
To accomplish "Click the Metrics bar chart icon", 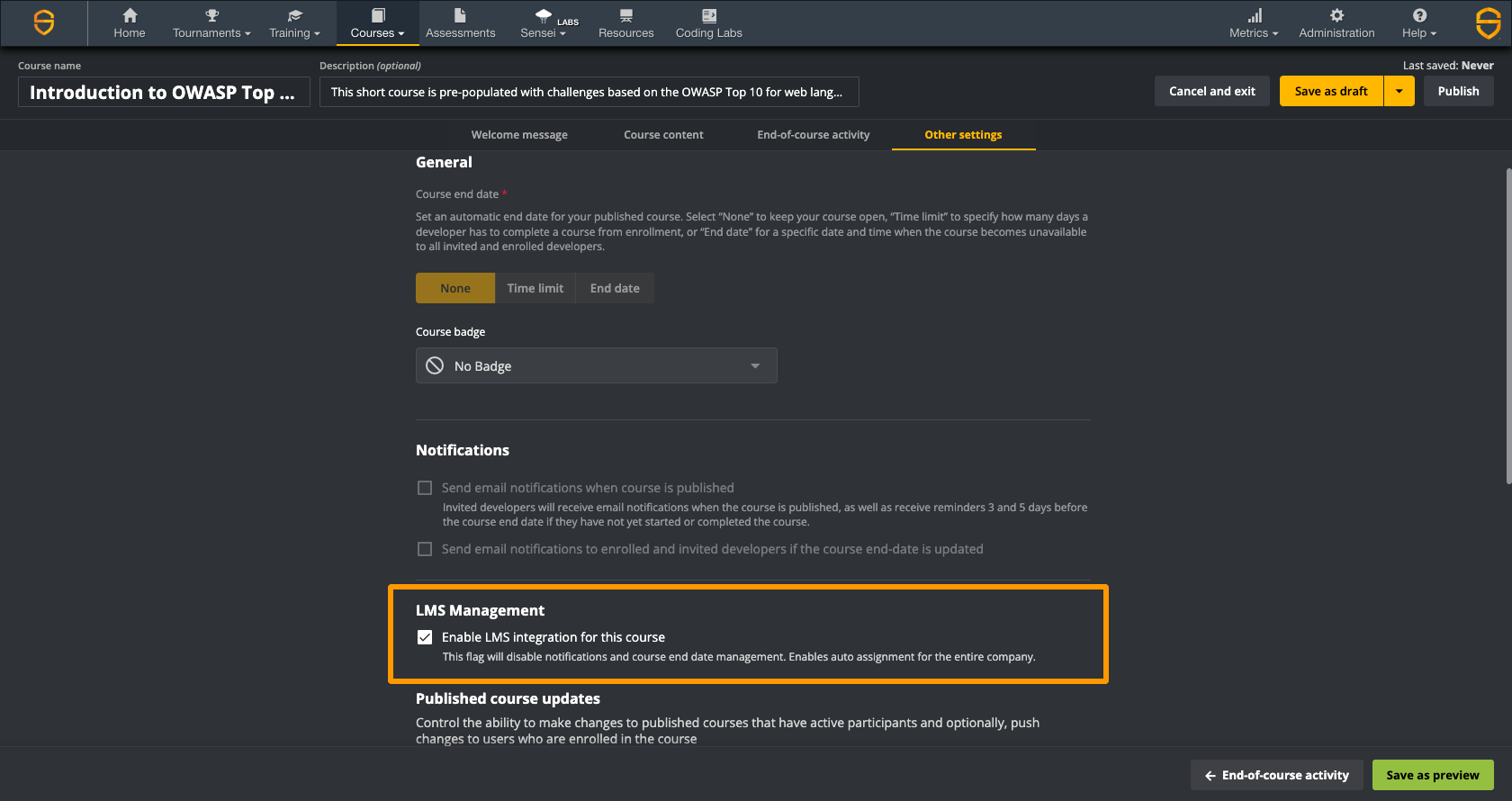I will coord(1255,15).
